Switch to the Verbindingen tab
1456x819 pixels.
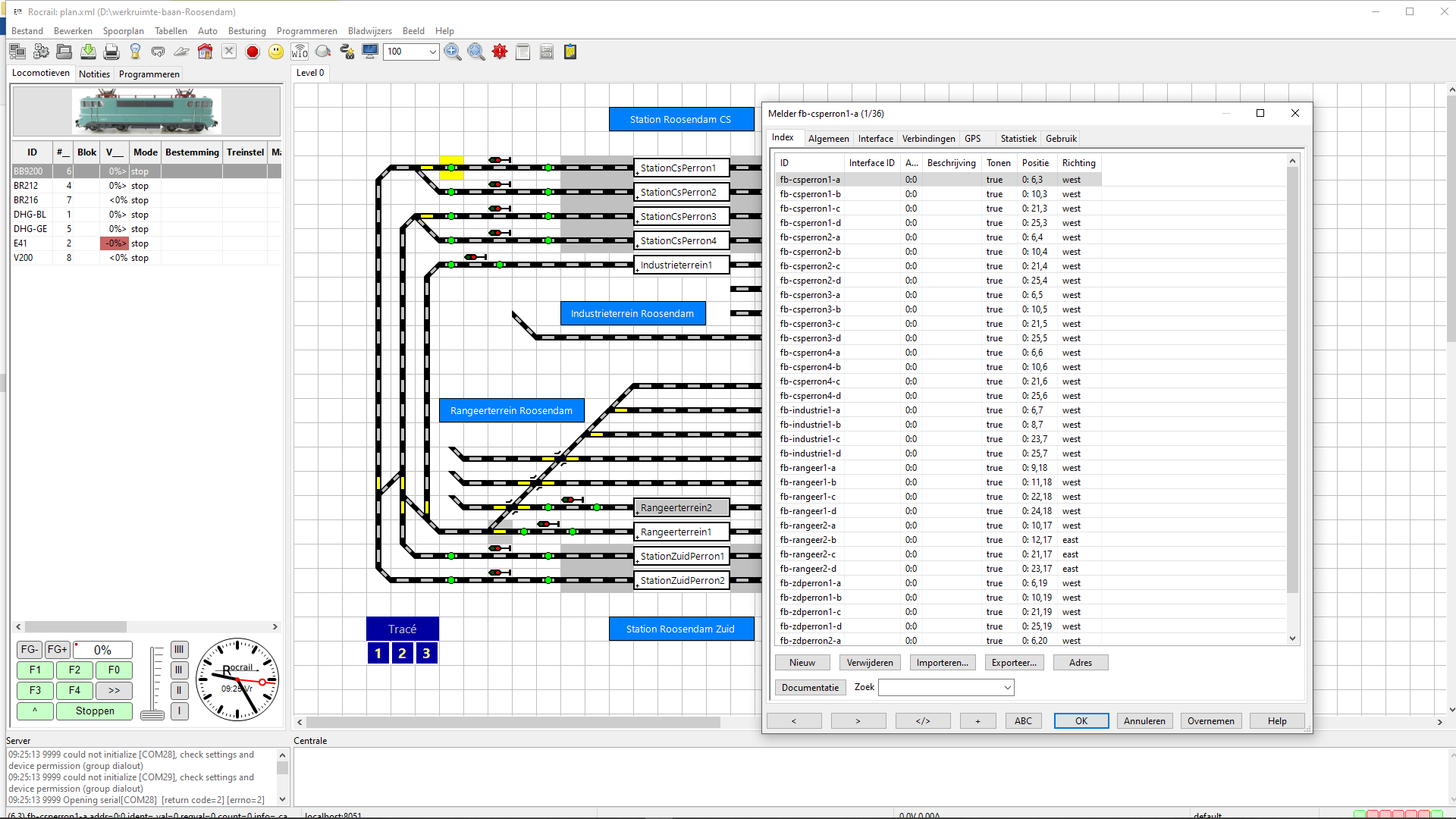click(928, 139)
